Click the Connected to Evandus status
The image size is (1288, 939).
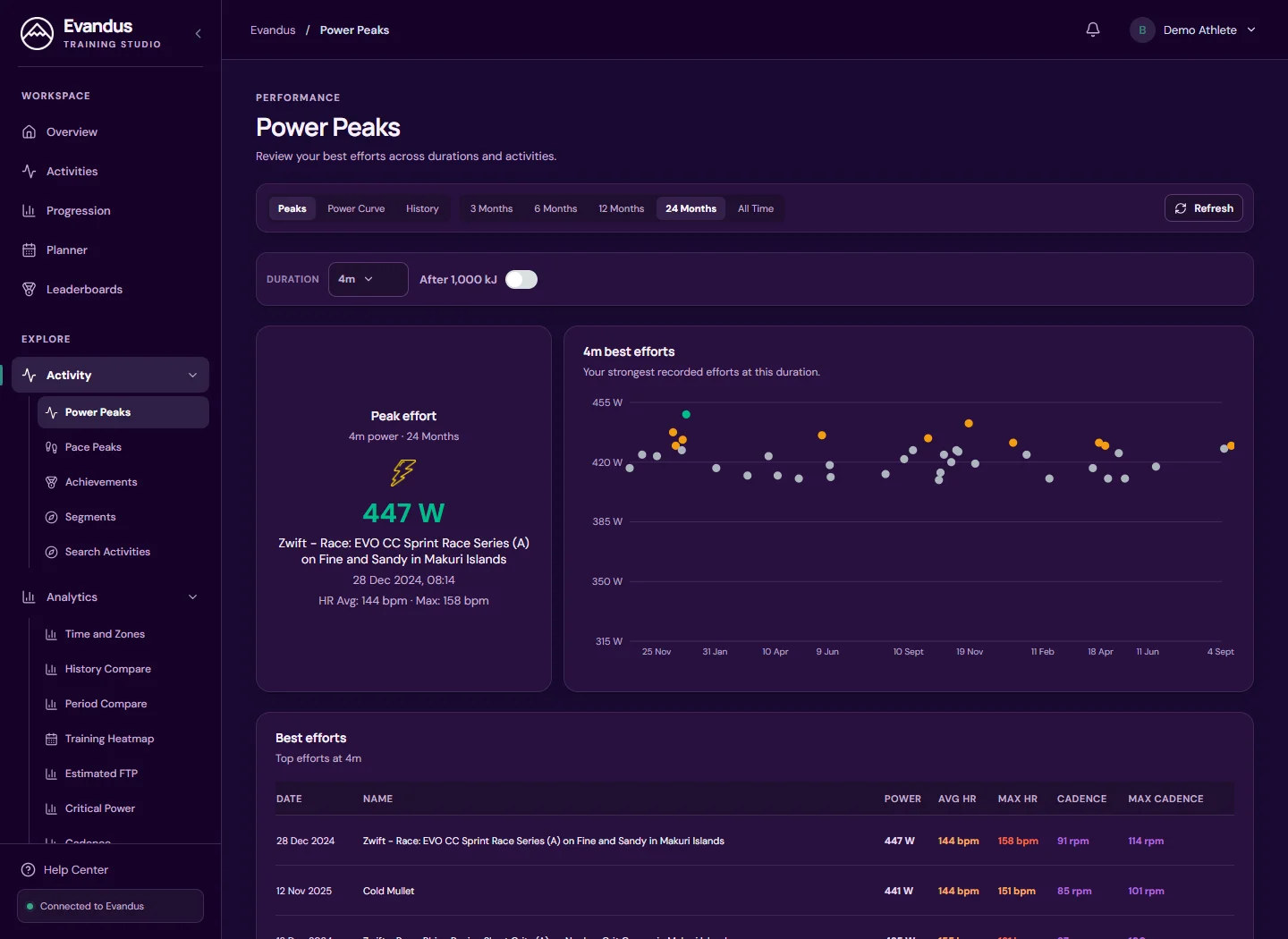click(x=110, y=906)
